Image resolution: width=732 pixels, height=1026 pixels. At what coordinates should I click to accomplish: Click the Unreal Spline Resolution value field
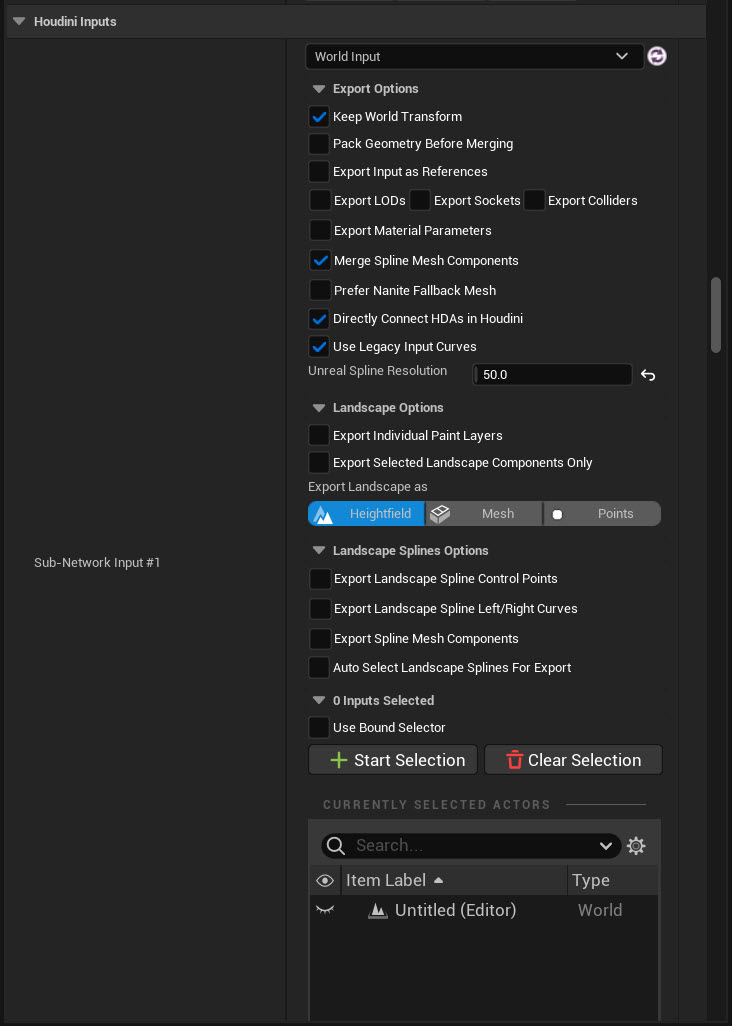tap(552, 375)
